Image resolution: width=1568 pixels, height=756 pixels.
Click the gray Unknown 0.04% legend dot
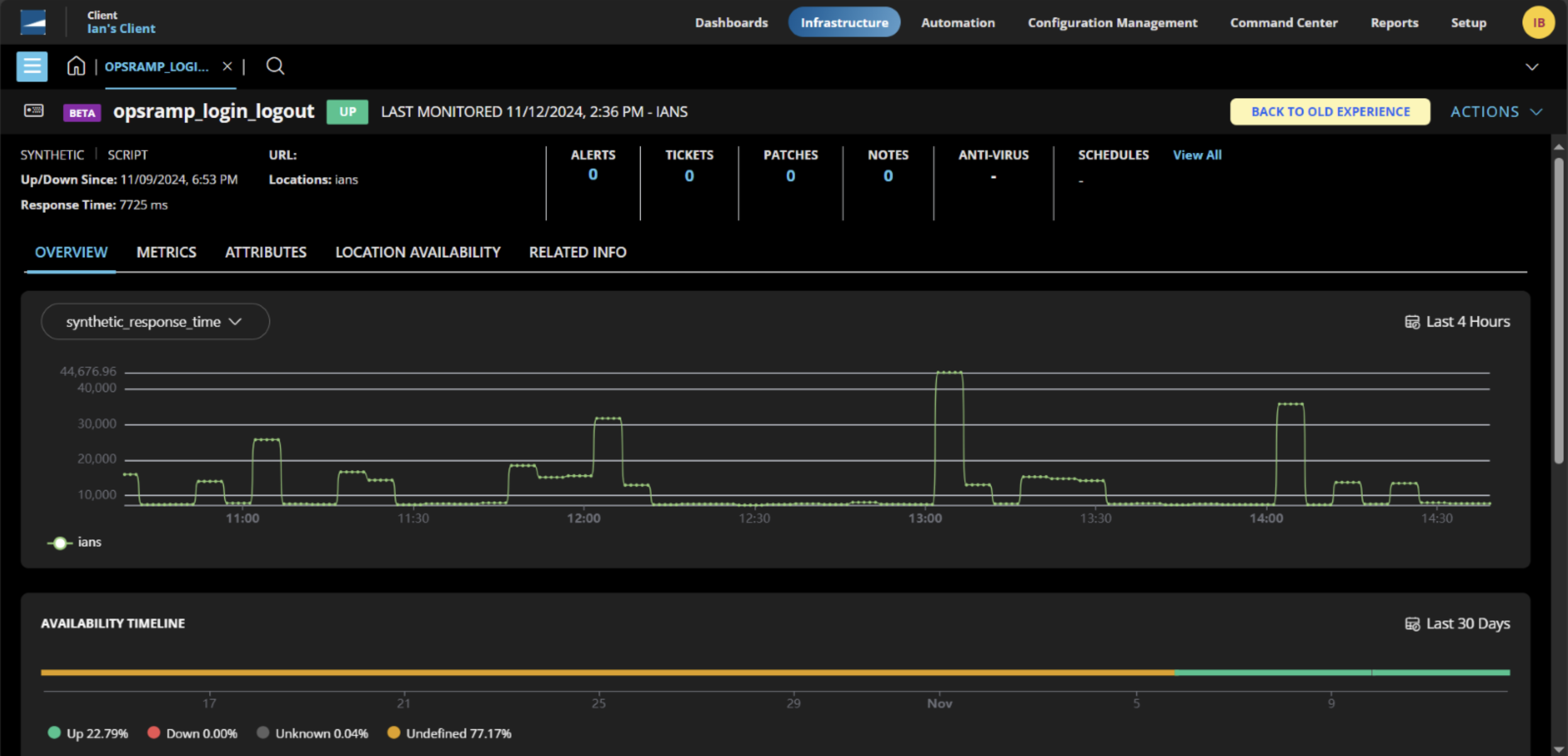point(263,732)
